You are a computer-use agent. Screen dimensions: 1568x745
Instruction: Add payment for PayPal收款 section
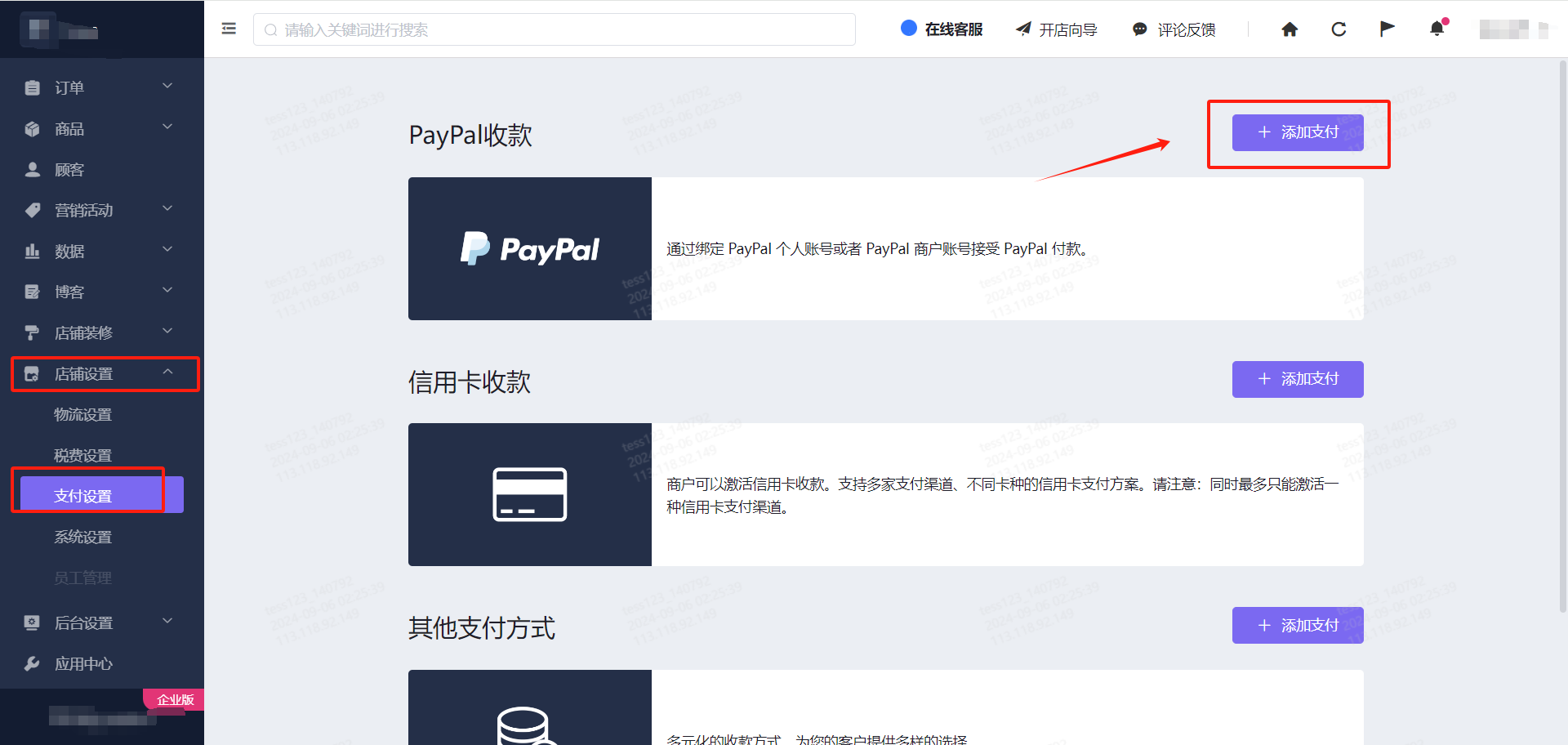tap(1298, 132)
